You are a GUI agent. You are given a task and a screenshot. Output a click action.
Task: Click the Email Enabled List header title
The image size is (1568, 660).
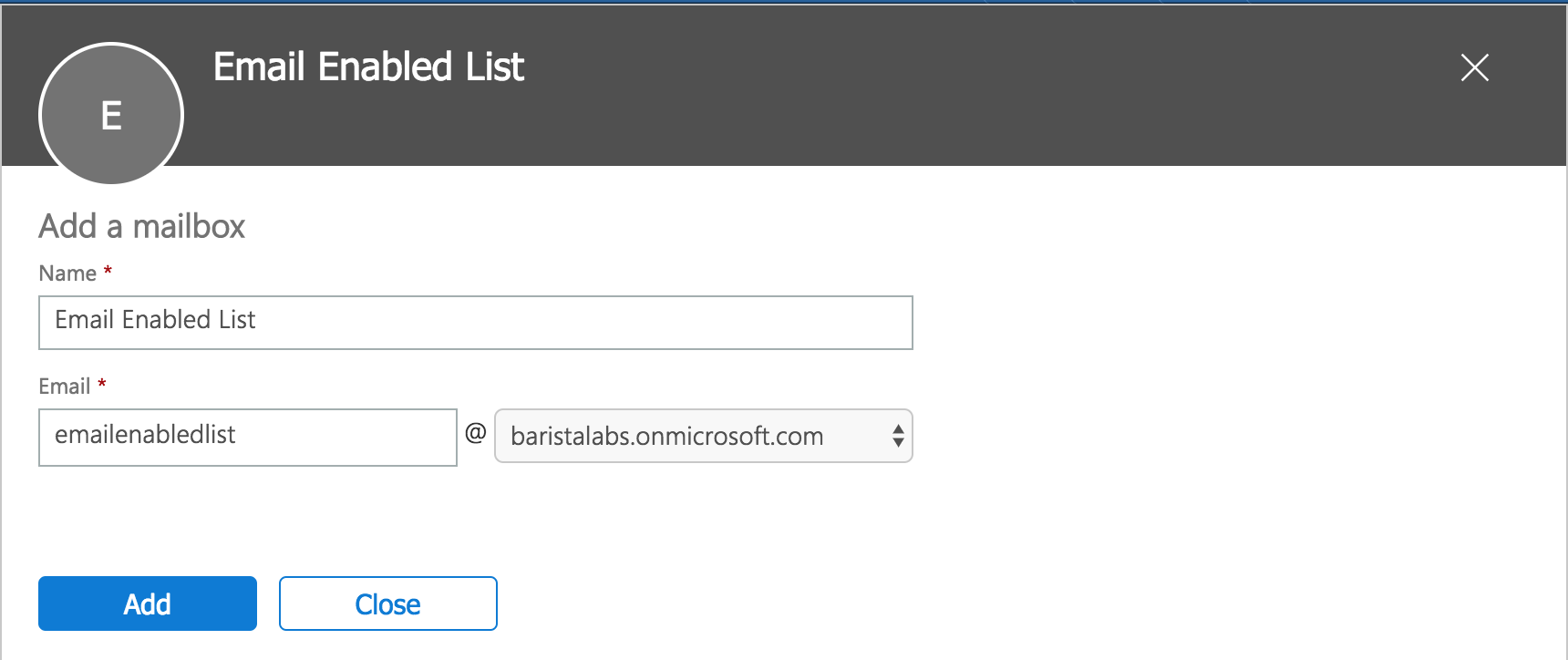point(368,67)
